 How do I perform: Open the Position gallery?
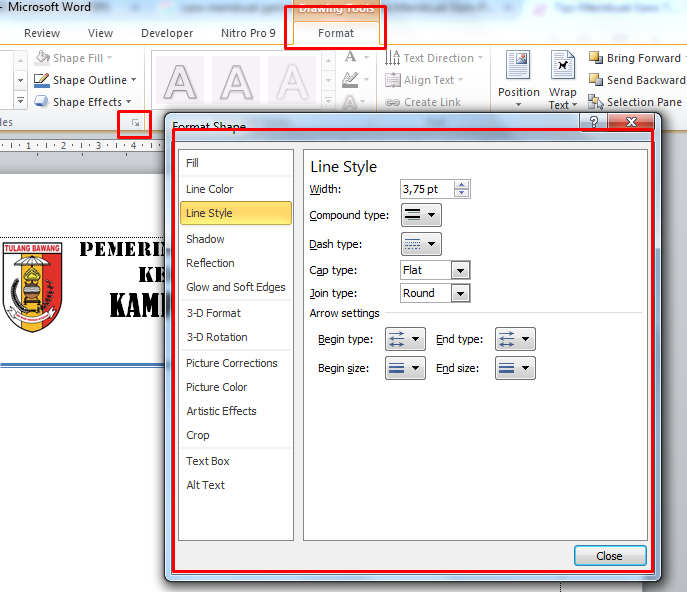[x=518, y=79]
